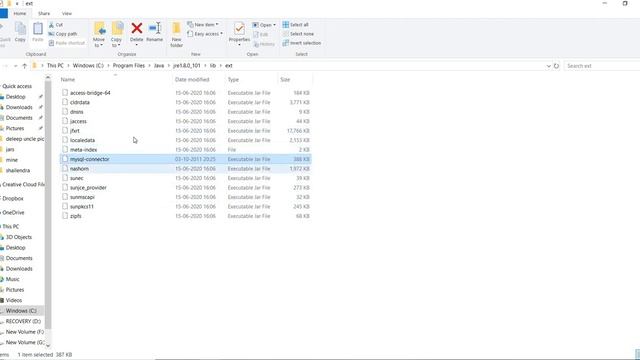Click the red Delete icon

pos(137,28)
